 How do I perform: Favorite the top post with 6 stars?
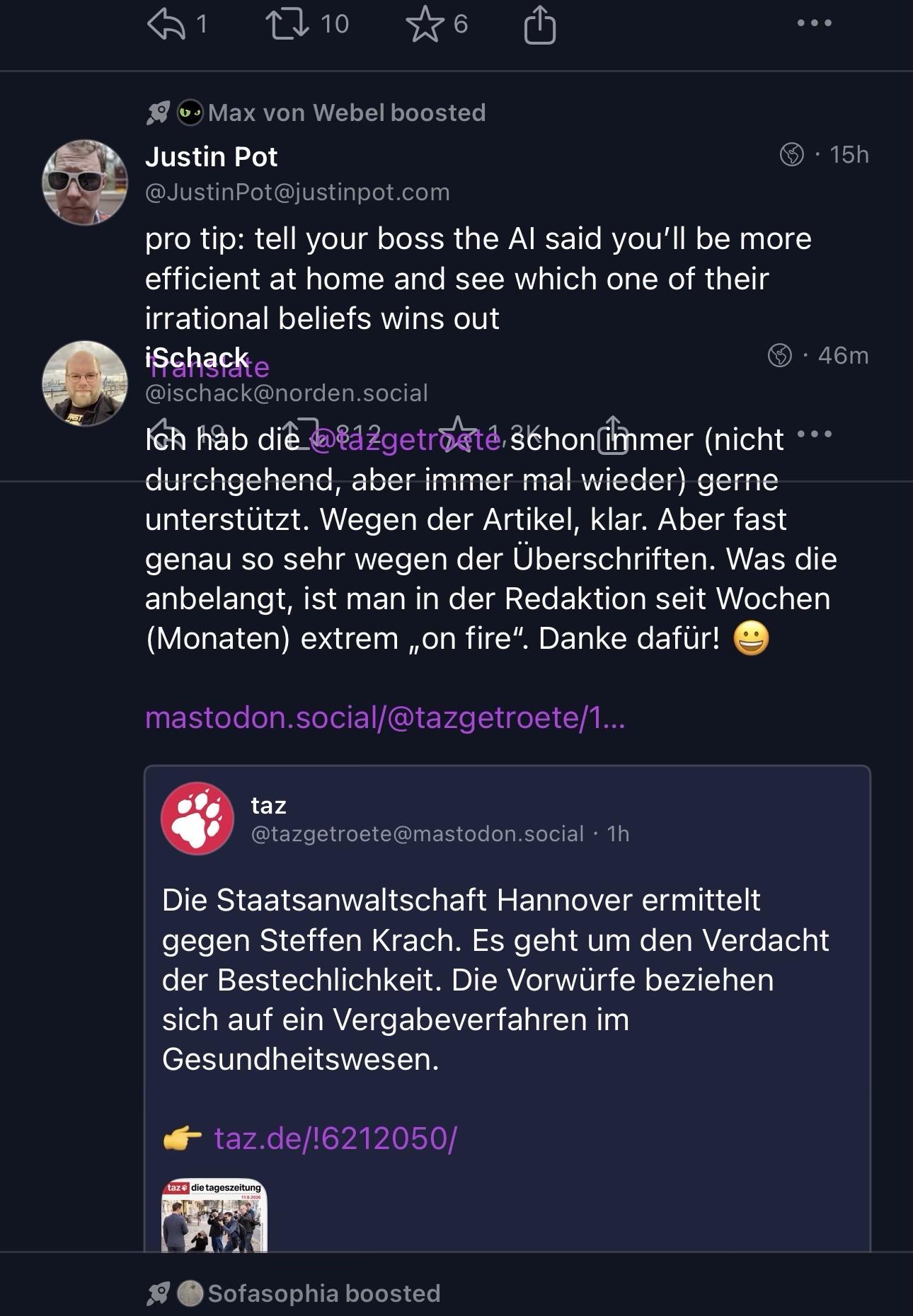(425, 24)
